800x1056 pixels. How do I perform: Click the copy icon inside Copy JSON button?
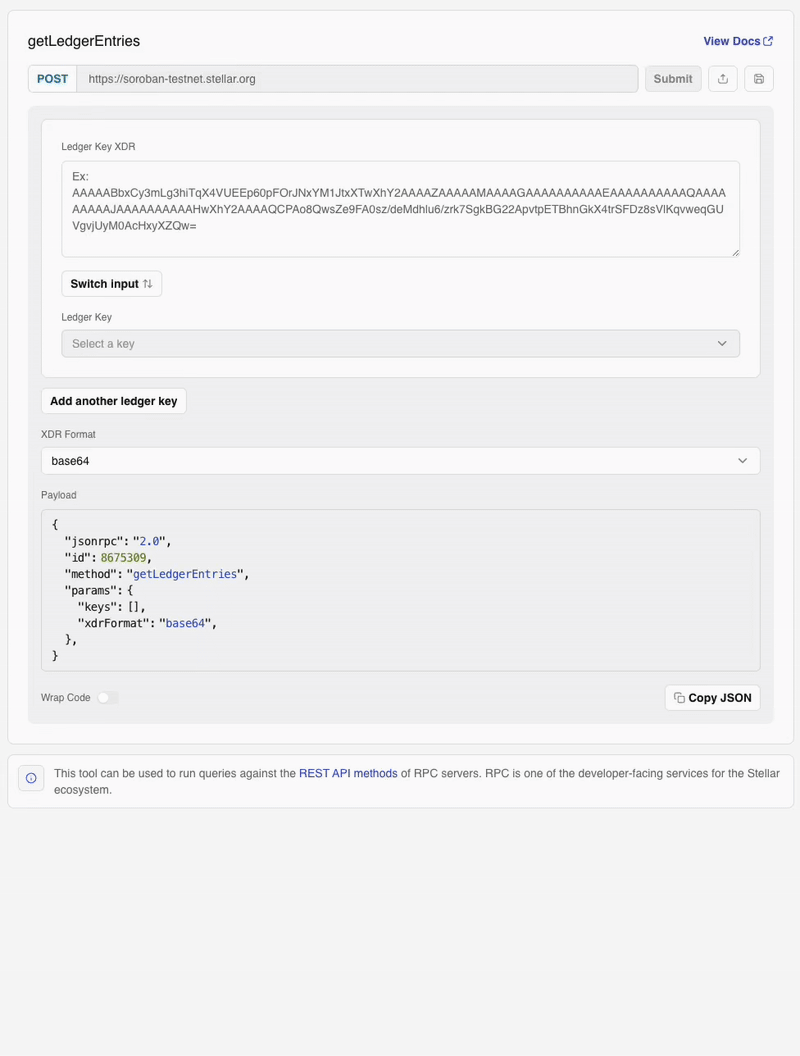[x=678, y=697]
